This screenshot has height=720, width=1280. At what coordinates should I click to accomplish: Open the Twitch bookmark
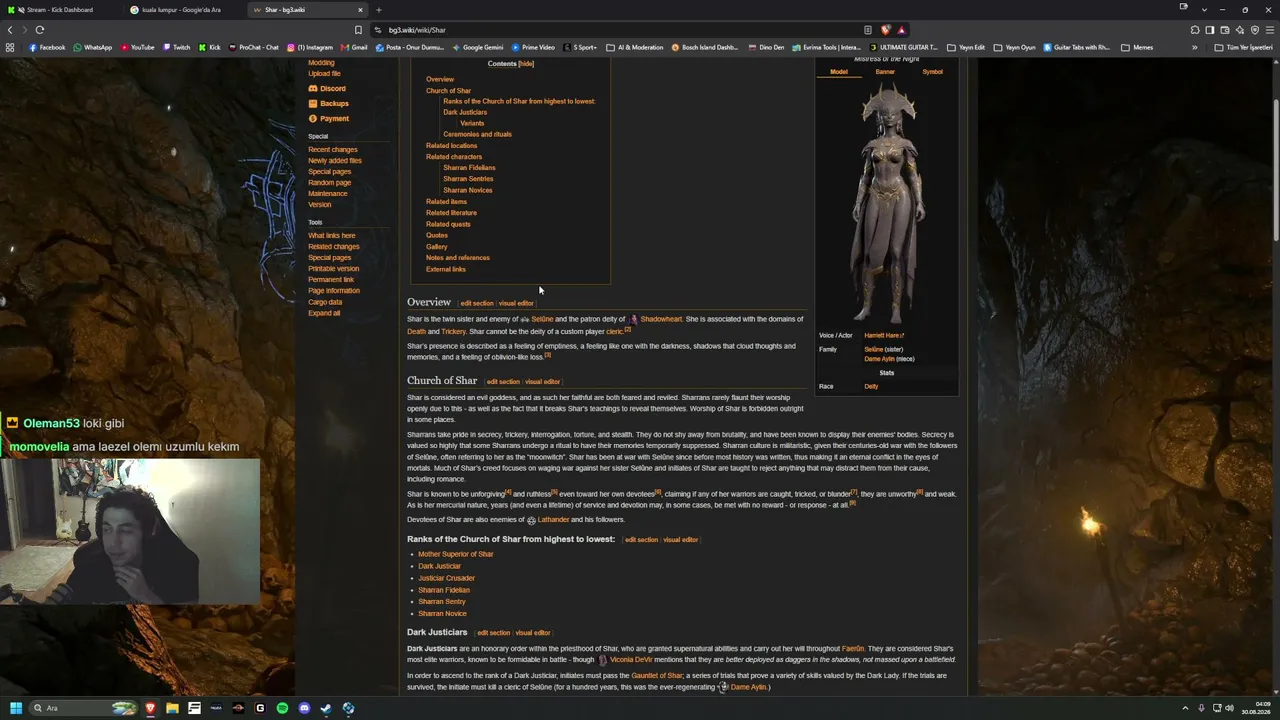point(176,47)
